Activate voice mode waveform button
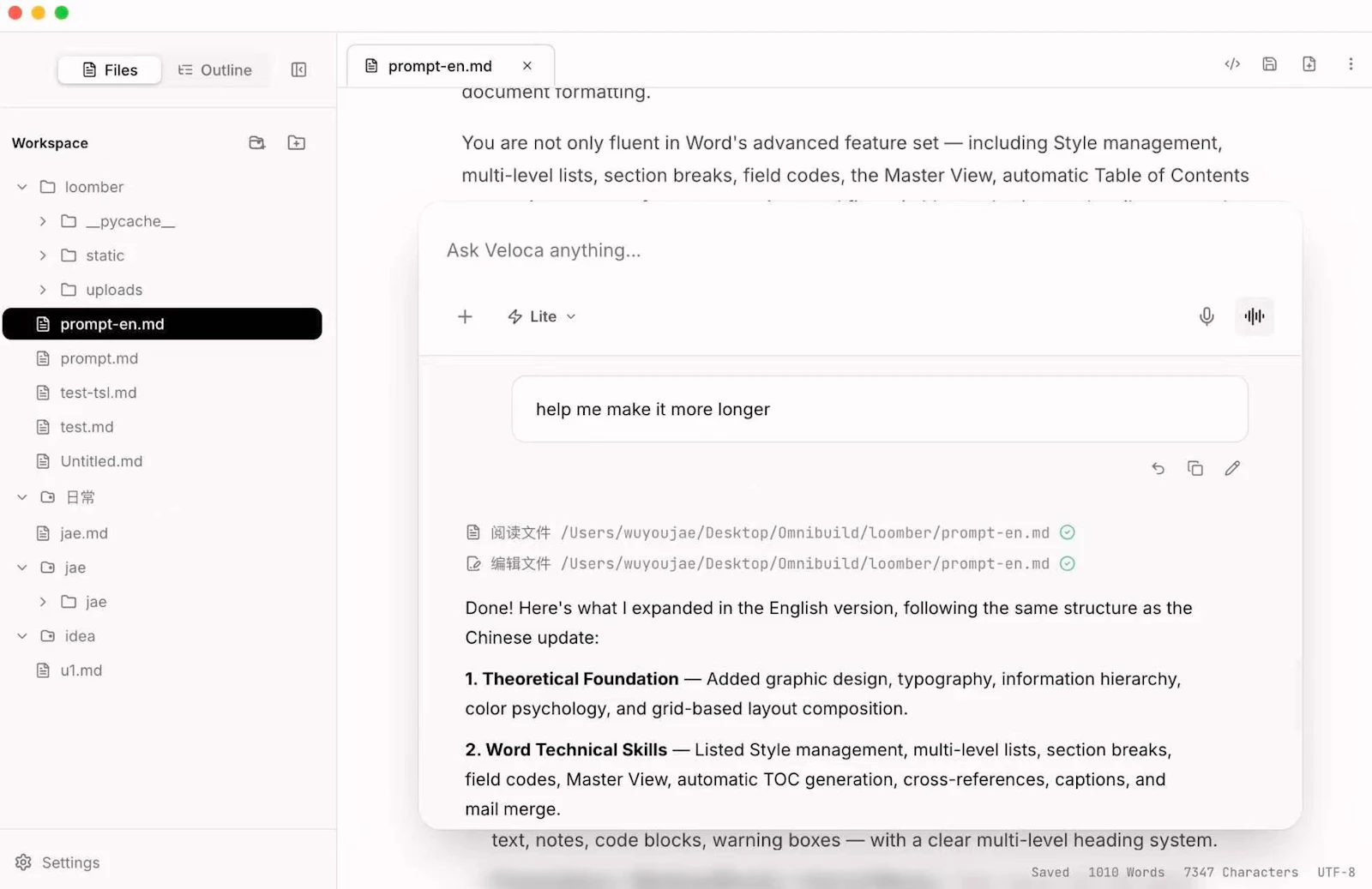 click(x=1255, y=316)
